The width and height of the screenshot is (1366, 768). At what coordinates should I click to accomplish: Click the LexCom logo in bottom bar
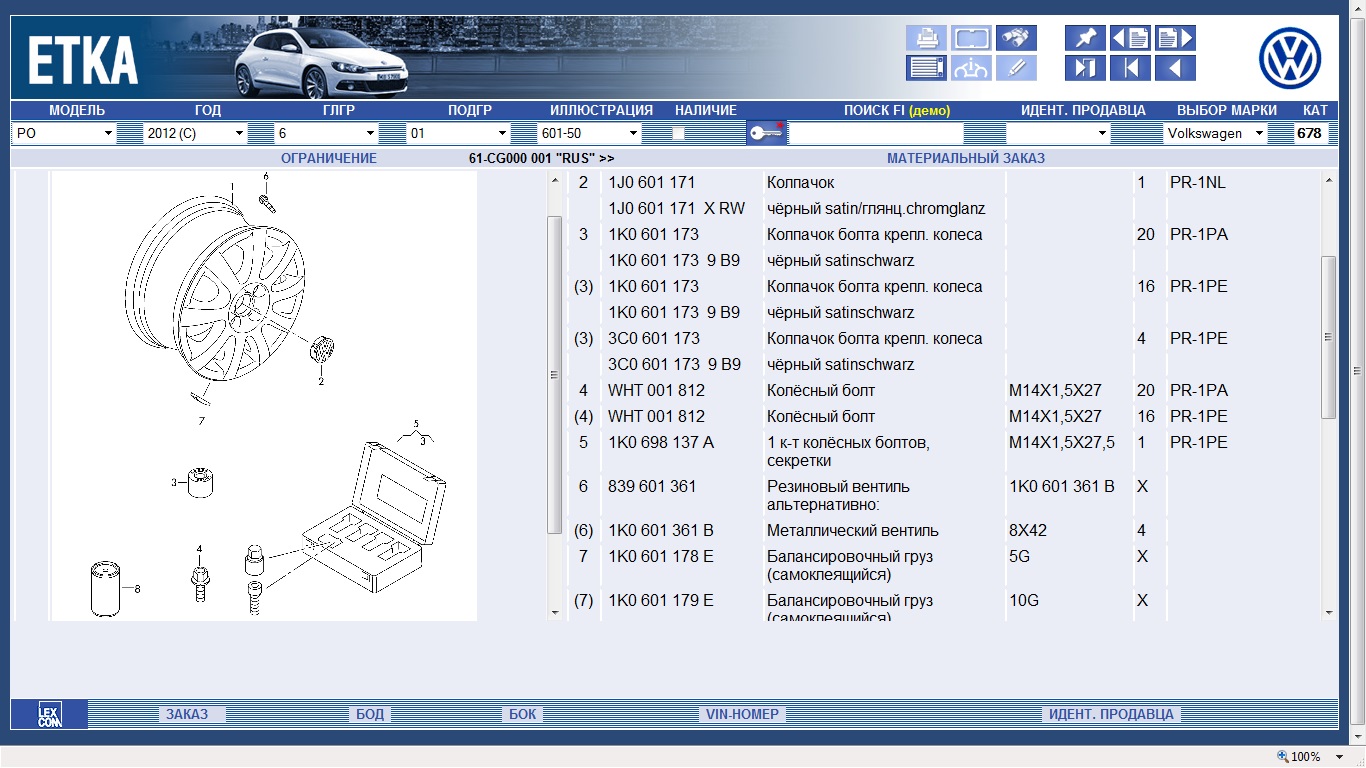point(49,714)
